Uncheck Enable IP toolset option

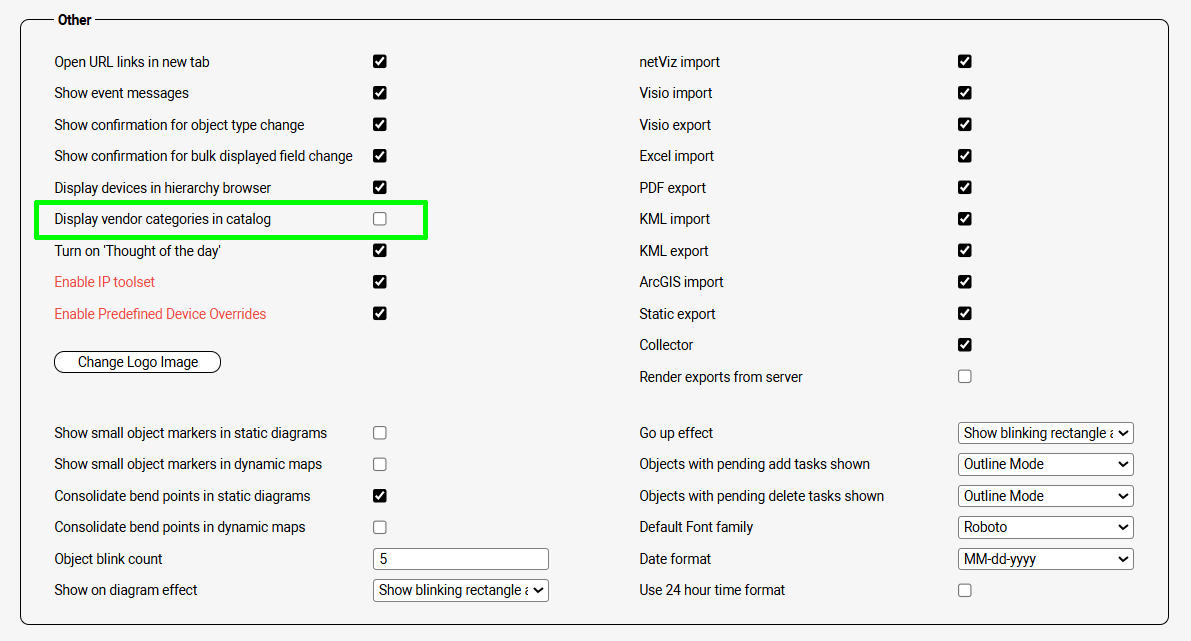[x=380, y=282]
